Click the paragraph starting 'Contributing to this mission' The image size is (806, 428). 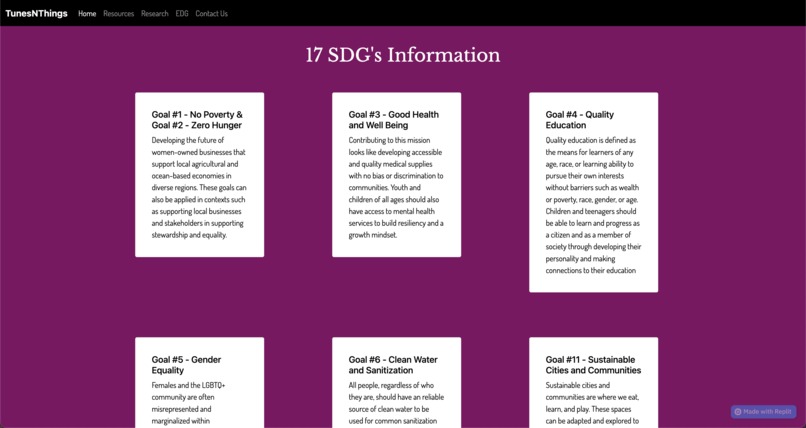pos(396,188)
